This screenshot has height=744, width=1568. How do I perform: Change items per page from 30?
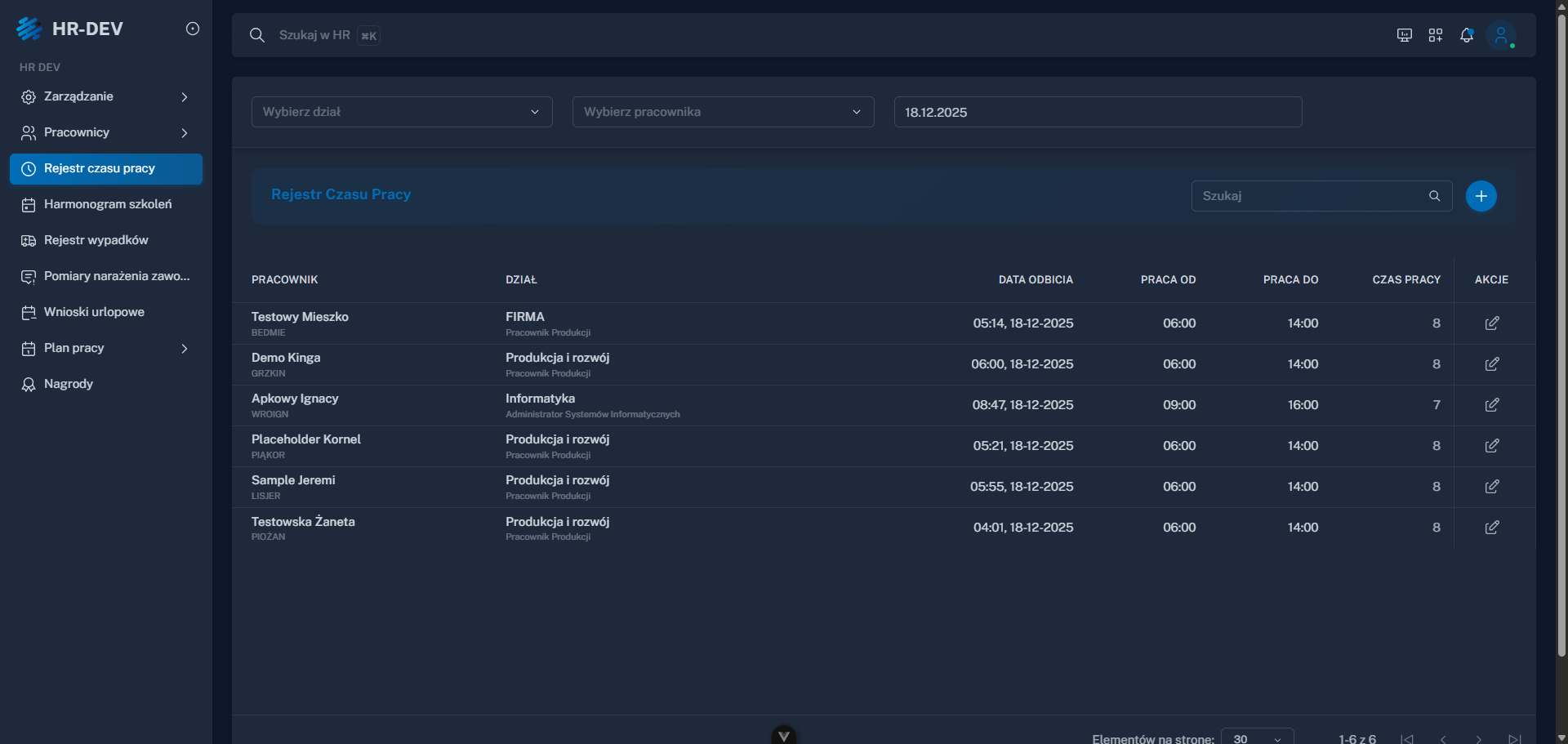[1257, 737]
